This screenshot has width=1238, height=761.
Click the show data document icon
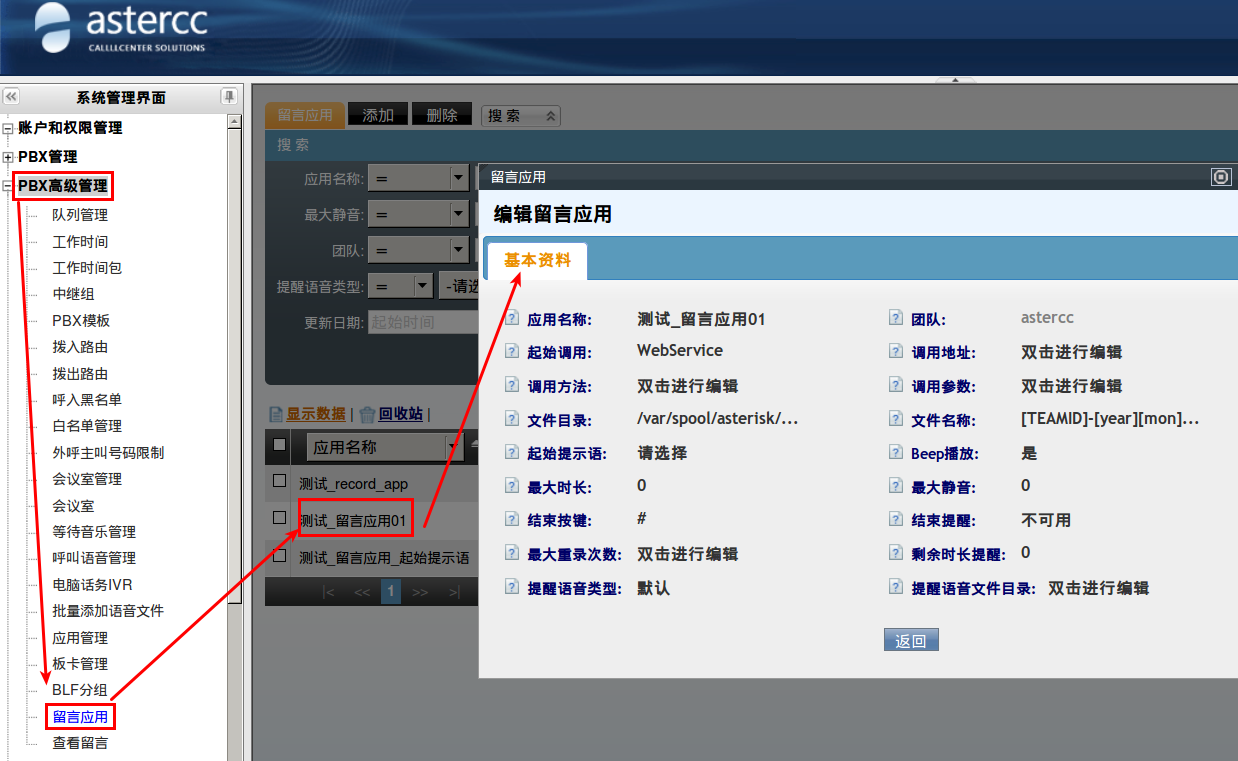276,414
